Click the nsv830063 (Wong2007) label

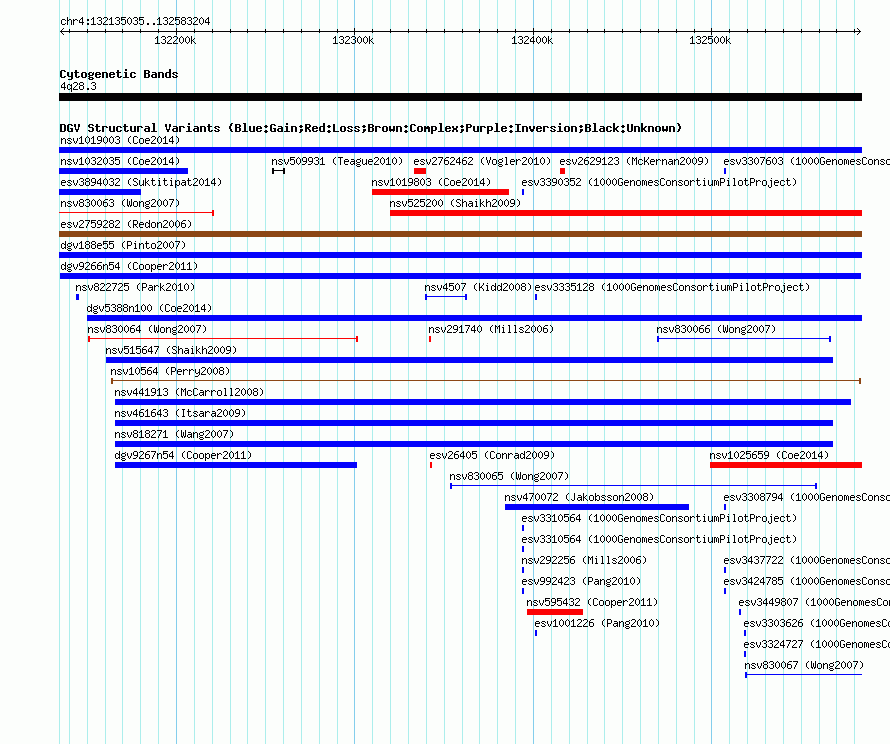[120, 203]
